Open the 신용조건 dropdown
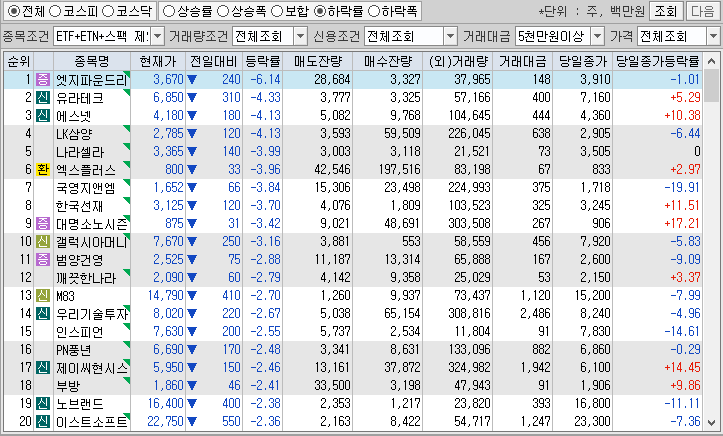723x436 pixels. (x=450, y=36)
